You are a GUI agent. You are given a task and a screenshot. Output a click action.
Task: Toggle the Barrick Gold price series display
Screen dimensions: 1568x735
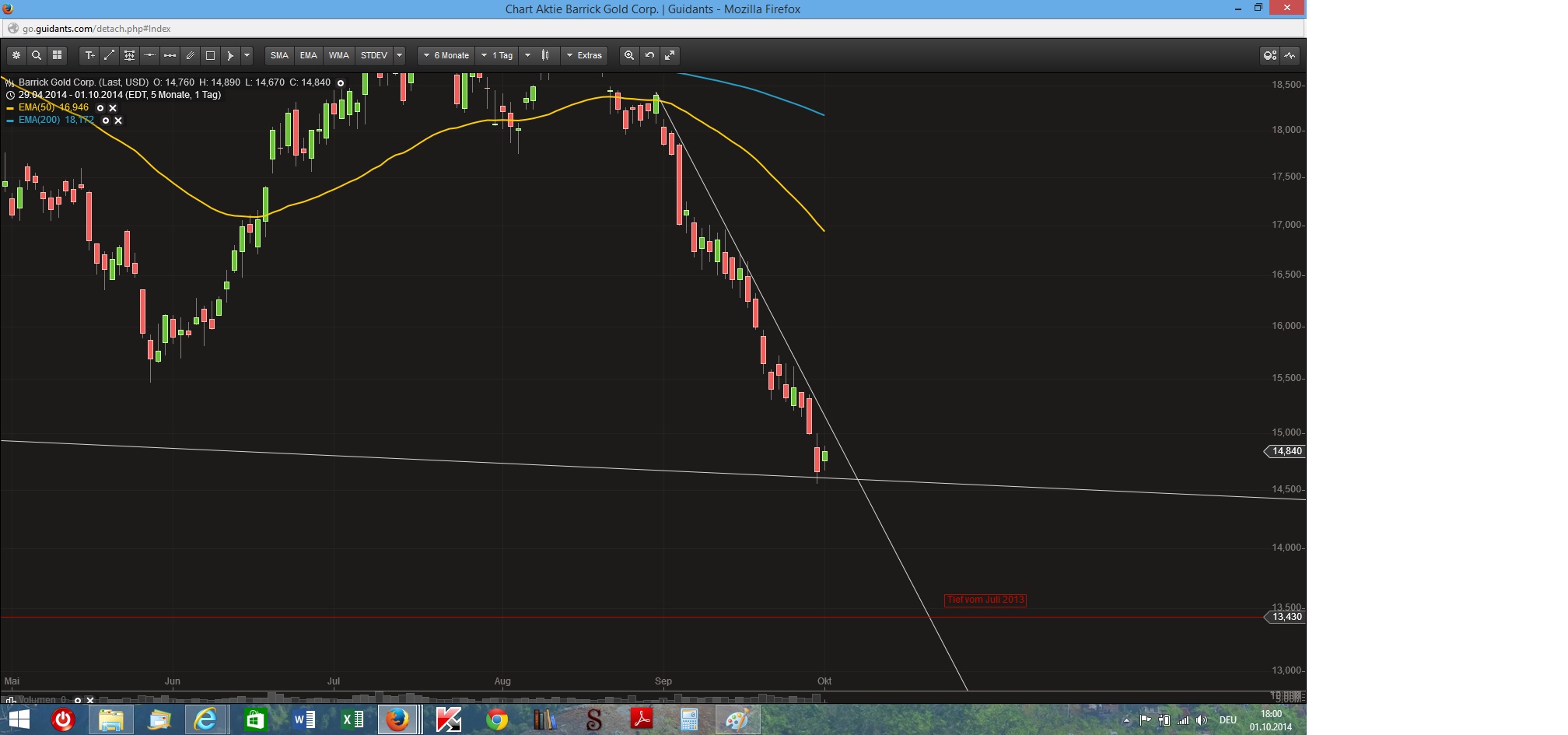[x=339, y=82]
